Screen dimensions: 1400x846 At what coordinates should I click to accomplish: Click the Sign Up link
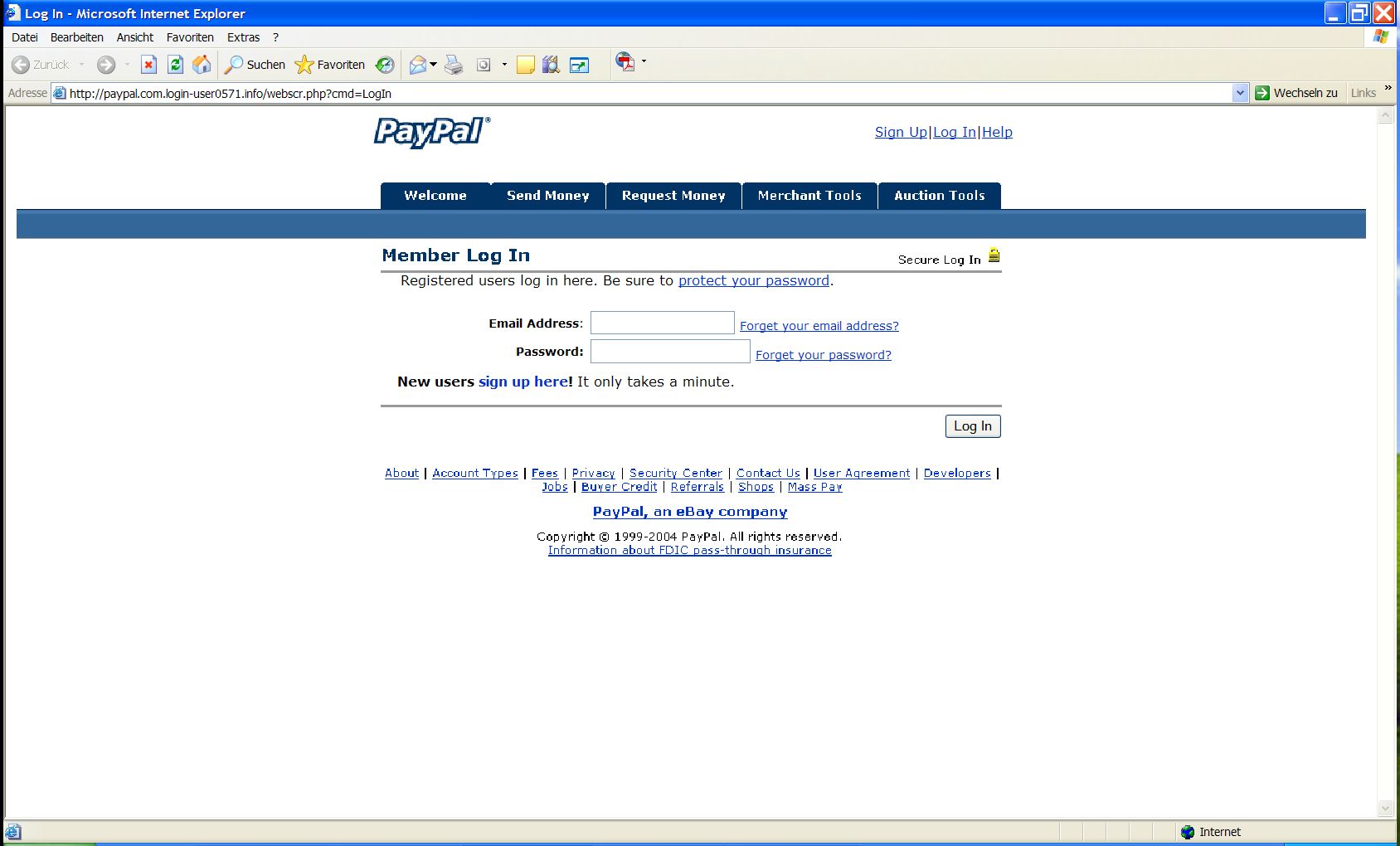point(901,132)
